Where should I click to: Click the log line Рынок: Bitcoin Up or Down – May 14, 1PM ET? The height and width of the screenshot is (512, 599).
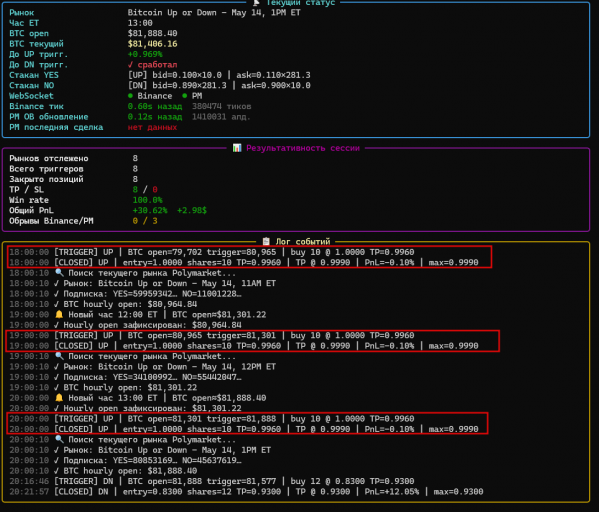[140, 450]
